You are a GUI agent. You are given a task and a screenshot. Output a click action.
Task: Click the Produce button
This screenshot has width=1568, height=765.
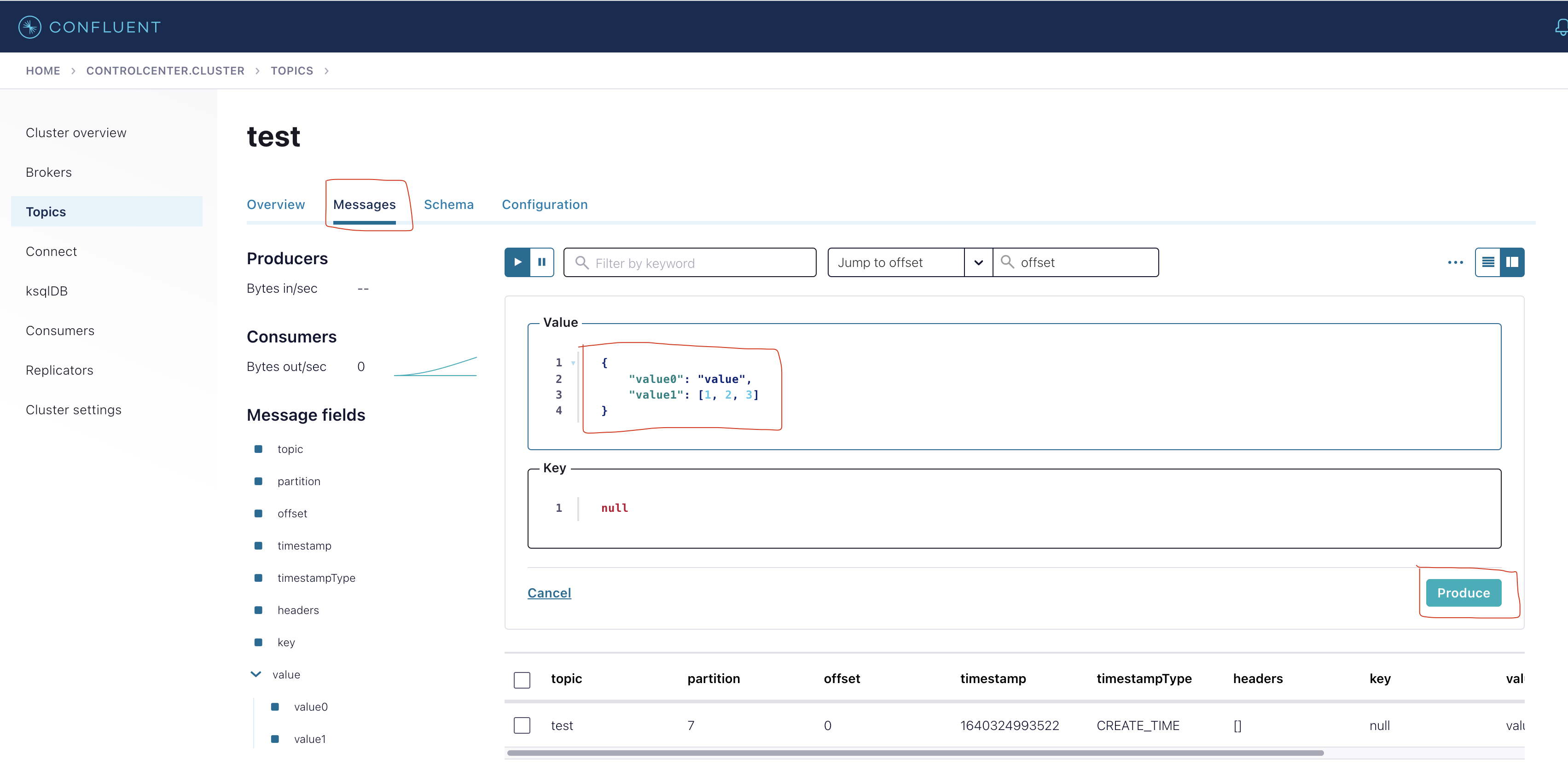(x=1463, y=593)
